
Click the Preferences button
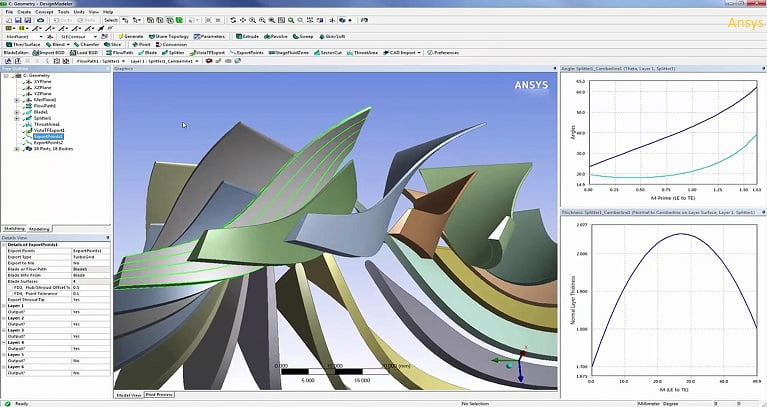pos(443,52)
